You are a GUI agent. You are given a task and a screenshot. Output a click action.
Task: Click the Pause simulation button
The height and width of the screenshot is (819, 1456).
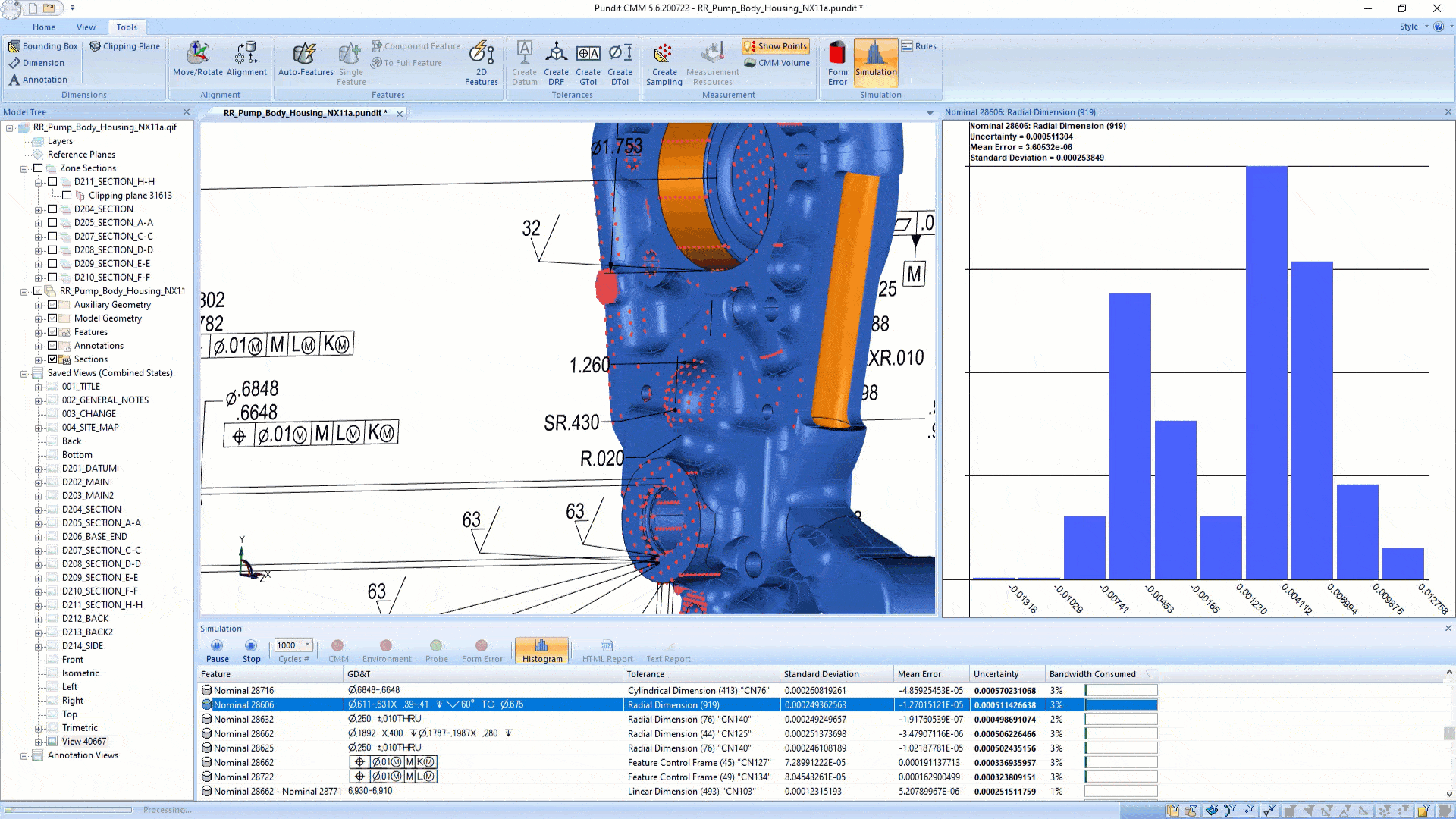217,645
